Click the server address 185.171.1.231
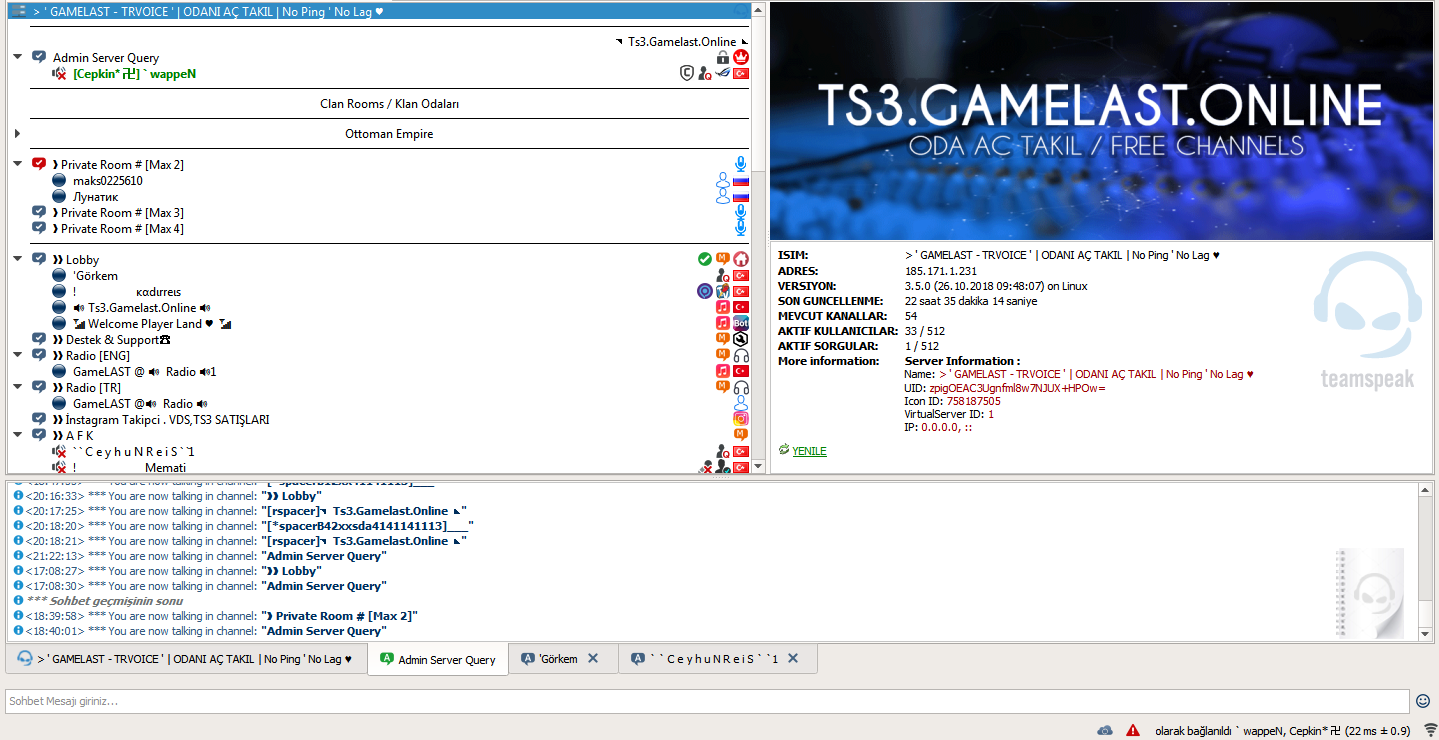The height and width of the screenshot is (740, 1439). coord(941,270)
